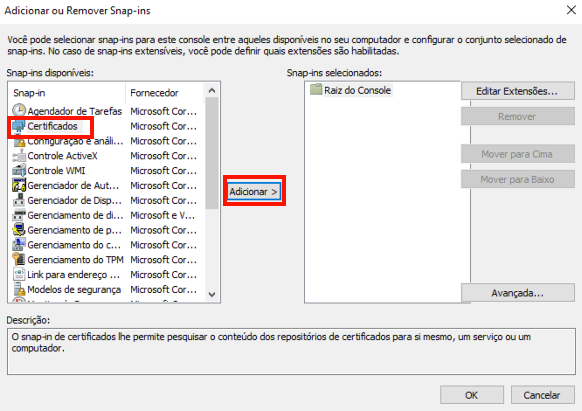The height and width of the screenshot is (411, 582).
Task: Select the Gerenciador de Disp... icon
Action: point(19,200)
